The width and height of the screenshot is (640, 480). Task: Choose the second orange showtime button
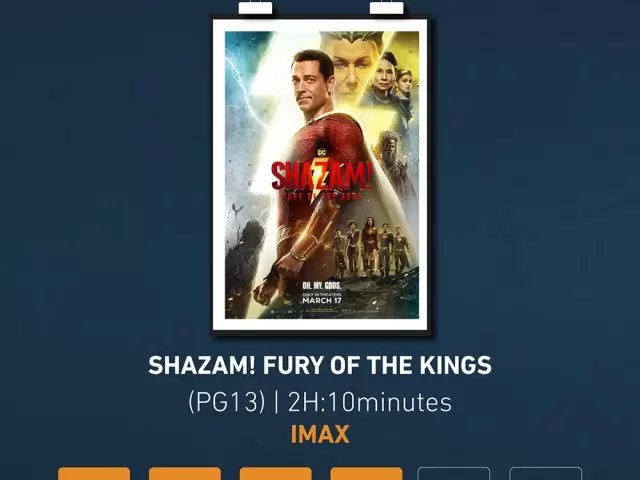[x=184, y=474]
